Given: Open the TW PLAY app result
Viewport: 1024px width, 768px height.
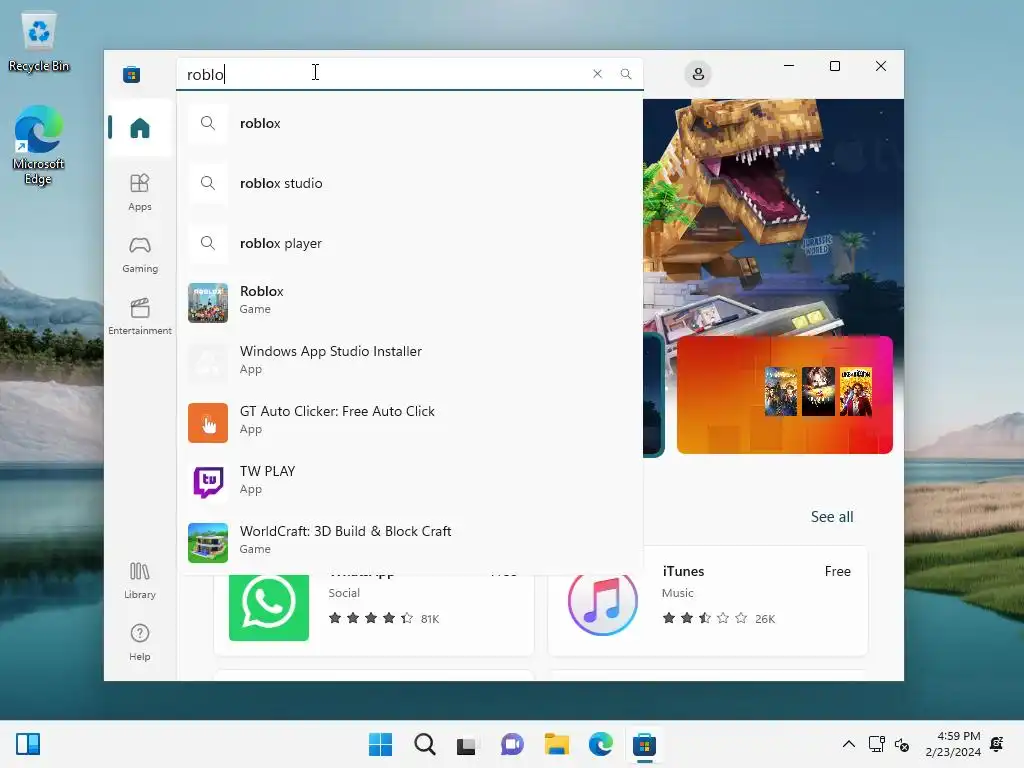Looking at the screenshot, I should 410,483.
